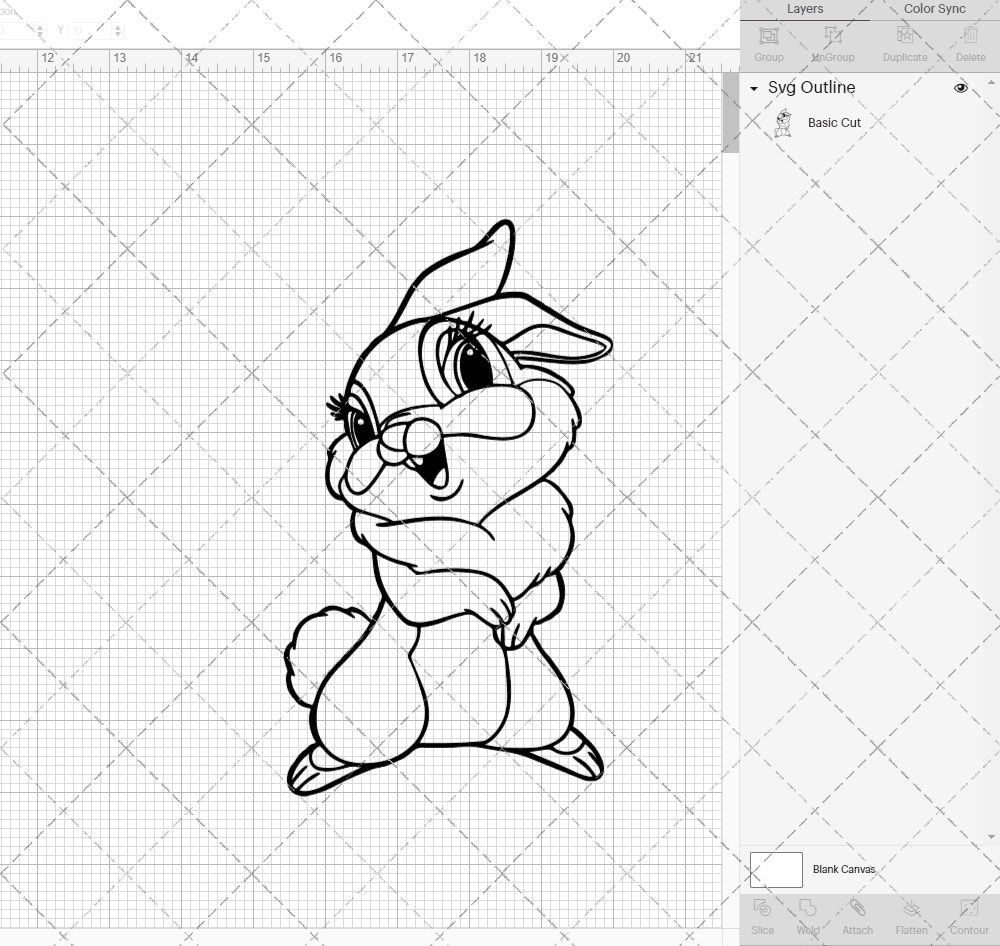The height and width of the screenshot is (946, 1000).
Task: Click the Y position stepper arrows
Action: 118,30
